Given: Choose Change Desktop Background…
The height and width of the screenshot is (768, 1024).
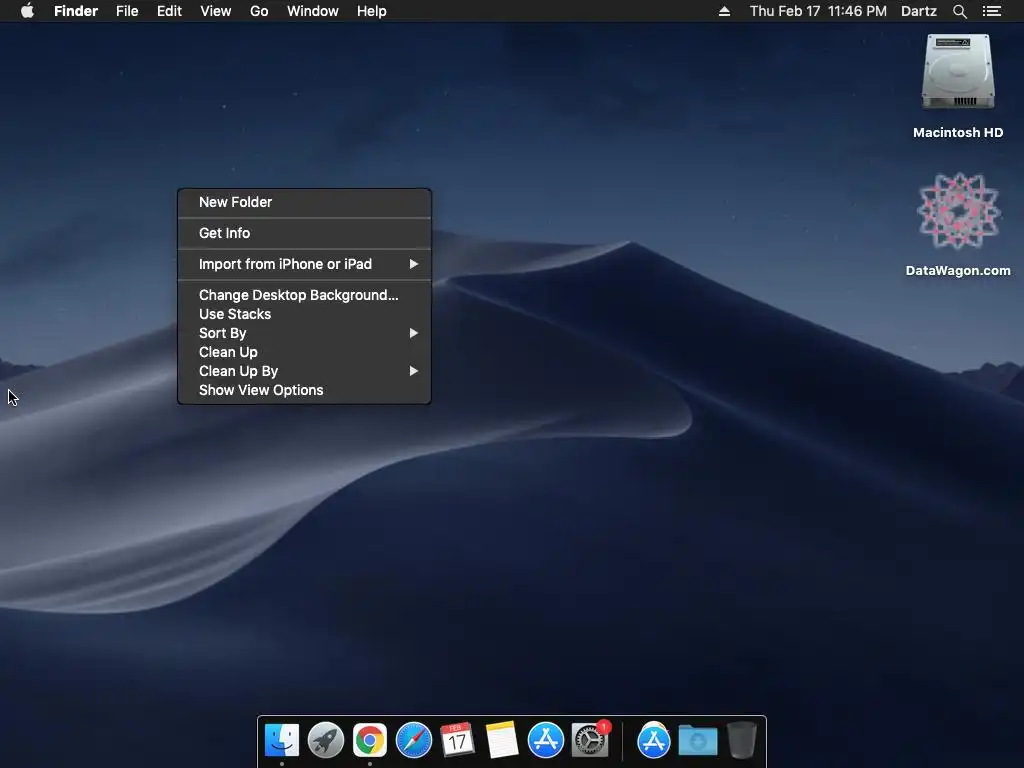Looking at the screenshot, I should click(304, 295).
